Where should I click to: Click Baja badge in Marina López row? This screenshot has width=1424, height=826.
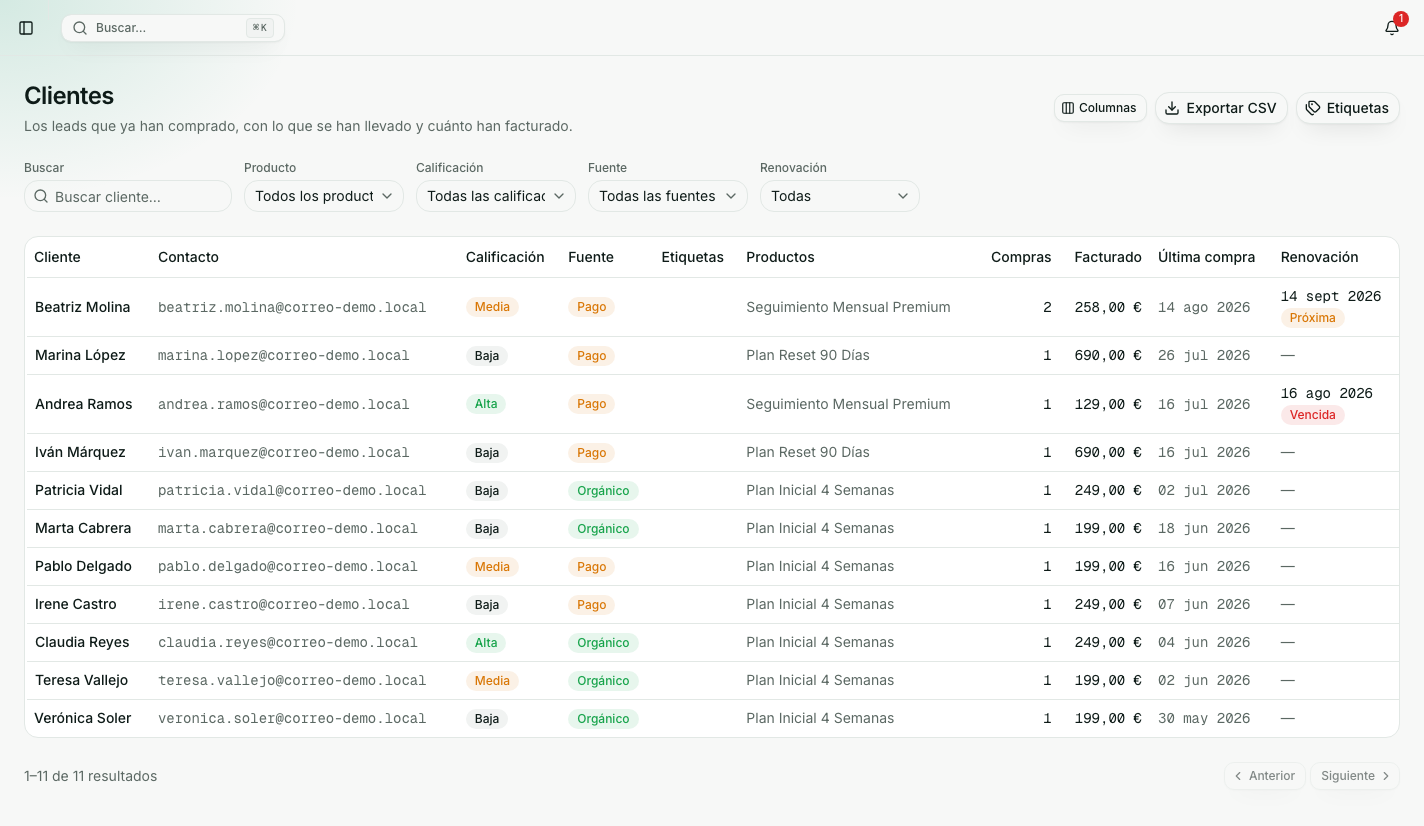(x=487, y=355)
